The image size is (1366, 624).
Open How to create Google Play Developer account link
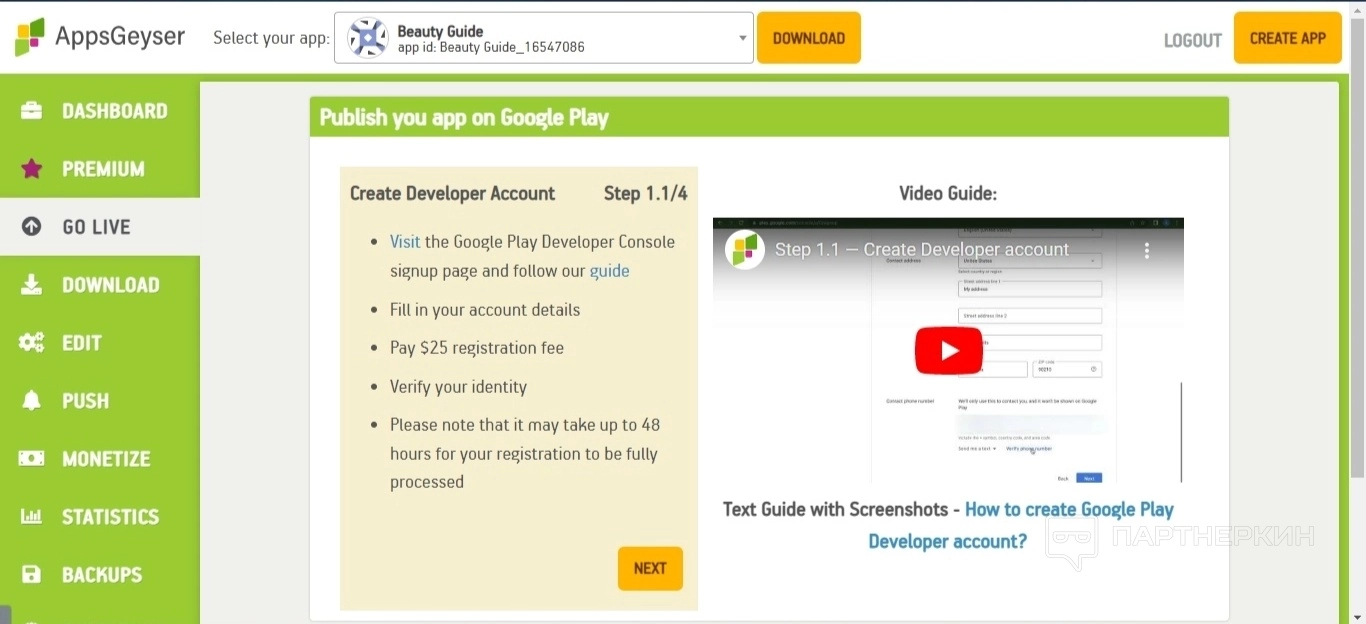(x=1020, y=525)
